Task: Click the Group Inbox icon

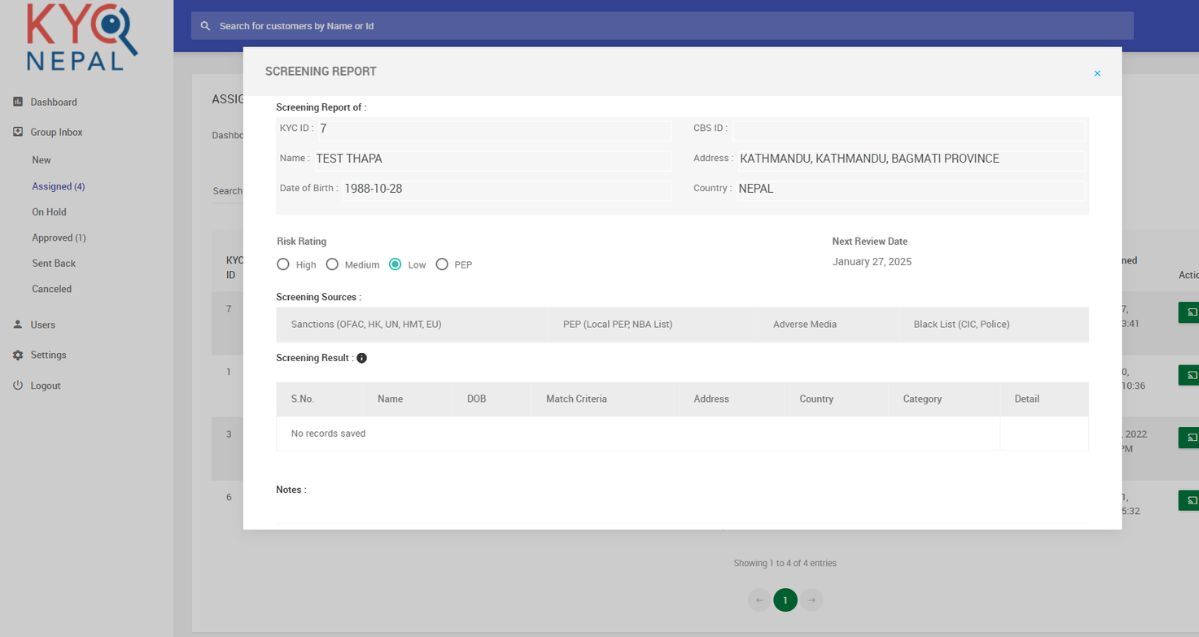Action: [18, 132]
